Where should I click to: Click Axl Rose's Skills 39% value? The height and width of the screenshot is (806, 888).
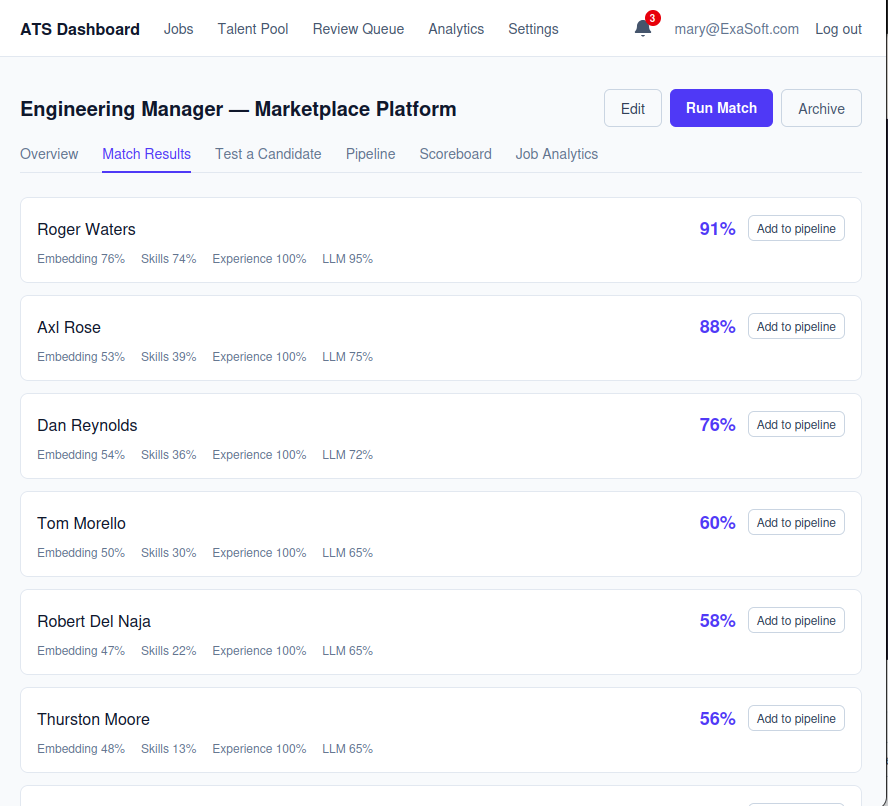click(x=168, y=357)
